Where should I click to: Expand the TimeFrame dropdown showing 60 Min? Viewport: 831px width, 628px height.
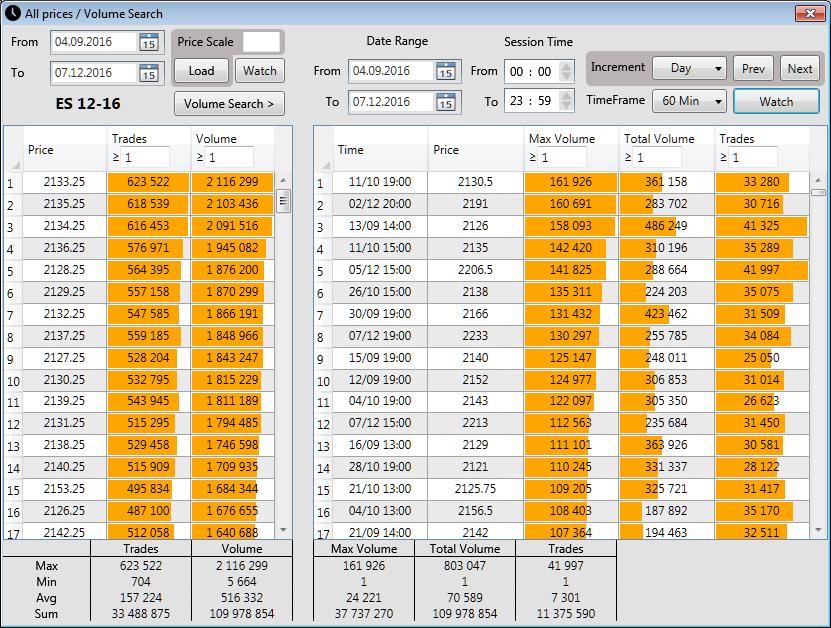click(x=689, y=101)
